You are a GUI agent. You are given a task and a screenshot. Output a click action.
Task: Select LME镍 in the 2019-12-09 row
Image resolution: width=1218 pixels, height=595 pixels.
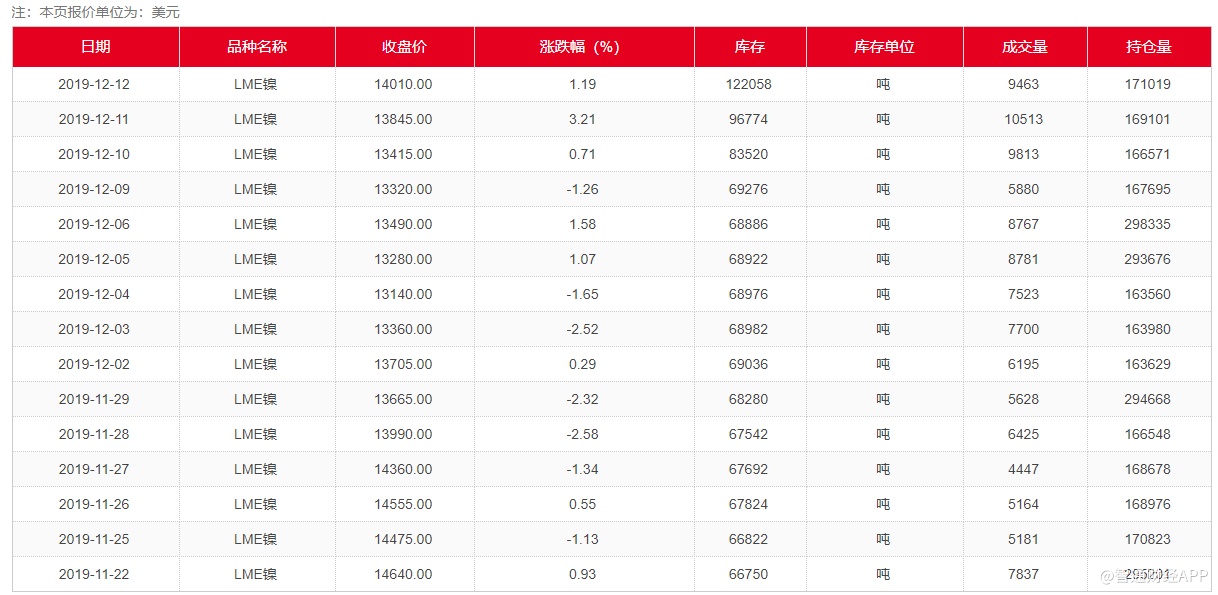255,189
